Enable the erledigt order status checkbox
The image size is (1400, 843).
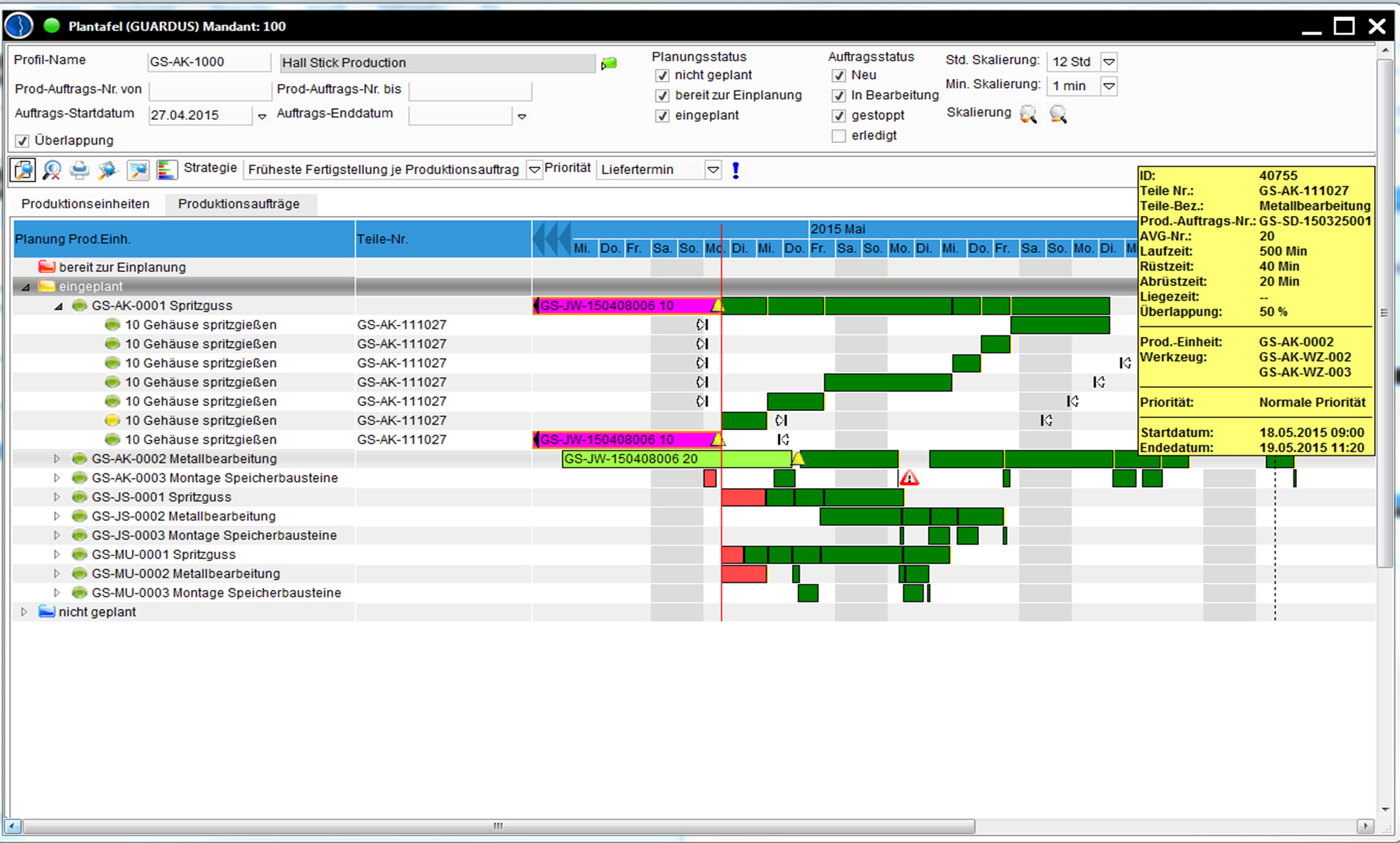click(x=838, y=136)
